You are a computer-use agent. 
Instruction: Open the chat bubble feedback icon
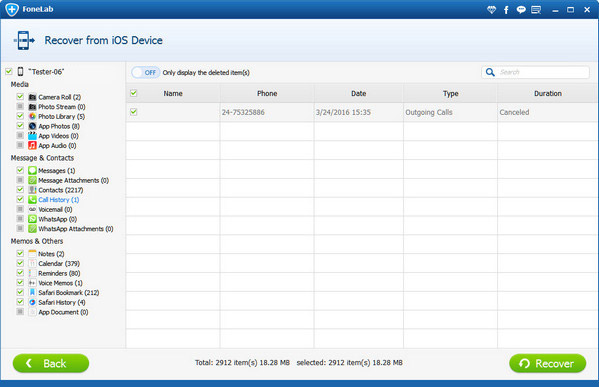point(521,10)
